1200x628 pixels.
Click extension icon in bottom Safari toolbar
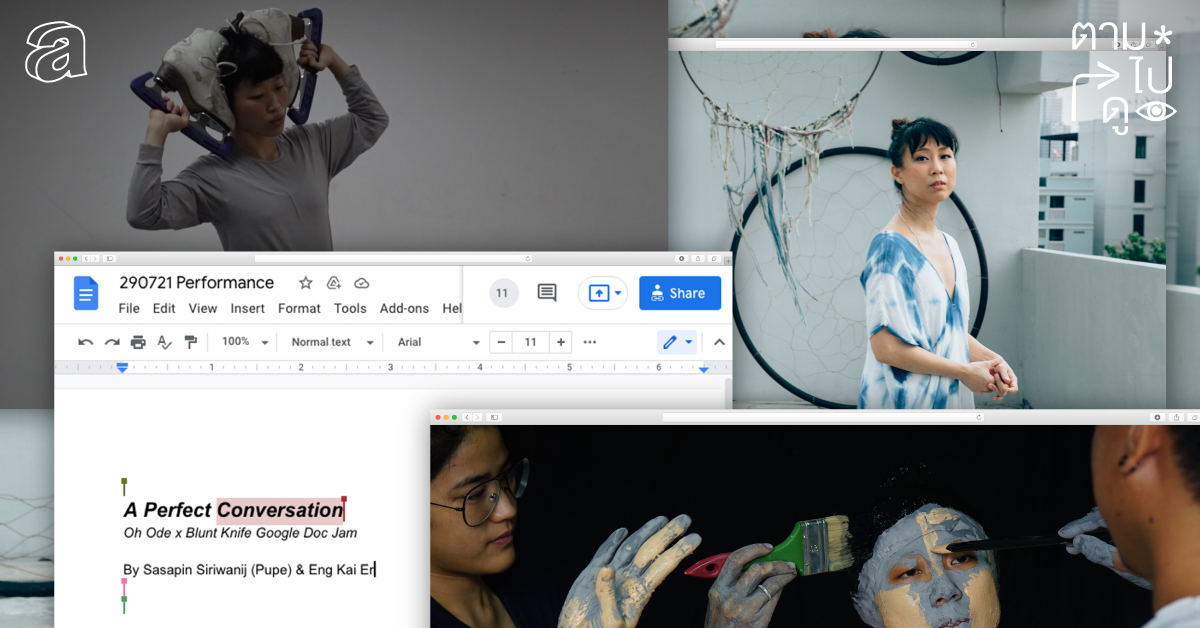click(1157, 417)
